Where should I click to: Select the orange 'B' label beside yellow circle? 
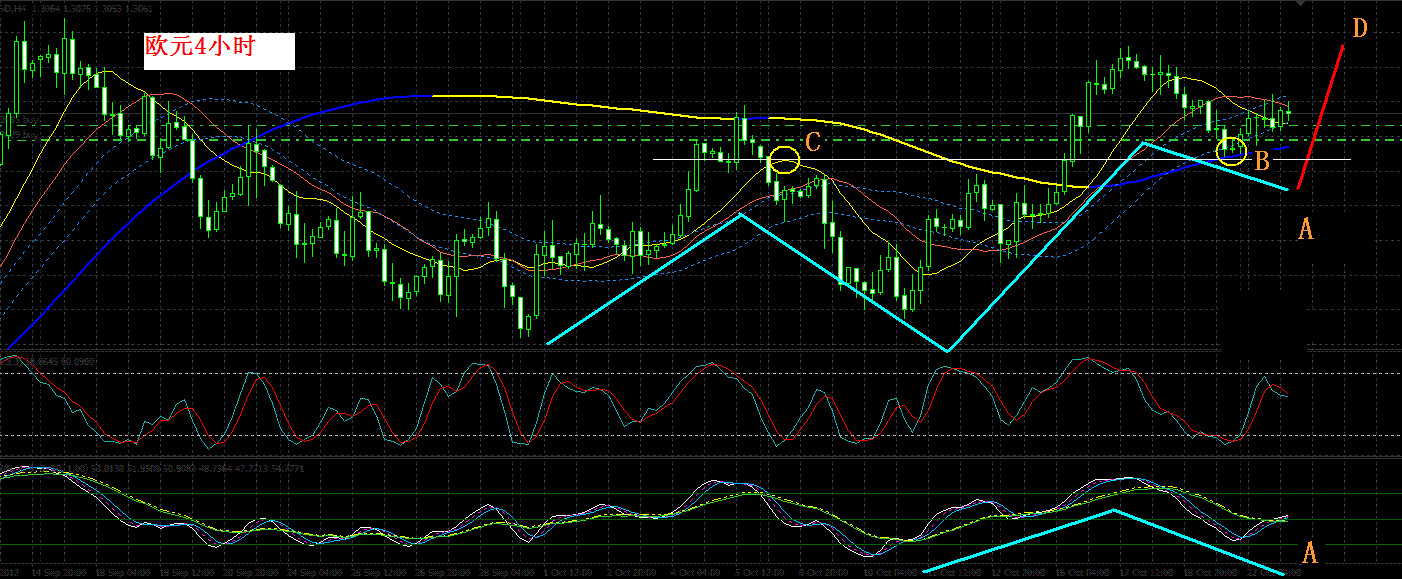pos(1262,161)
